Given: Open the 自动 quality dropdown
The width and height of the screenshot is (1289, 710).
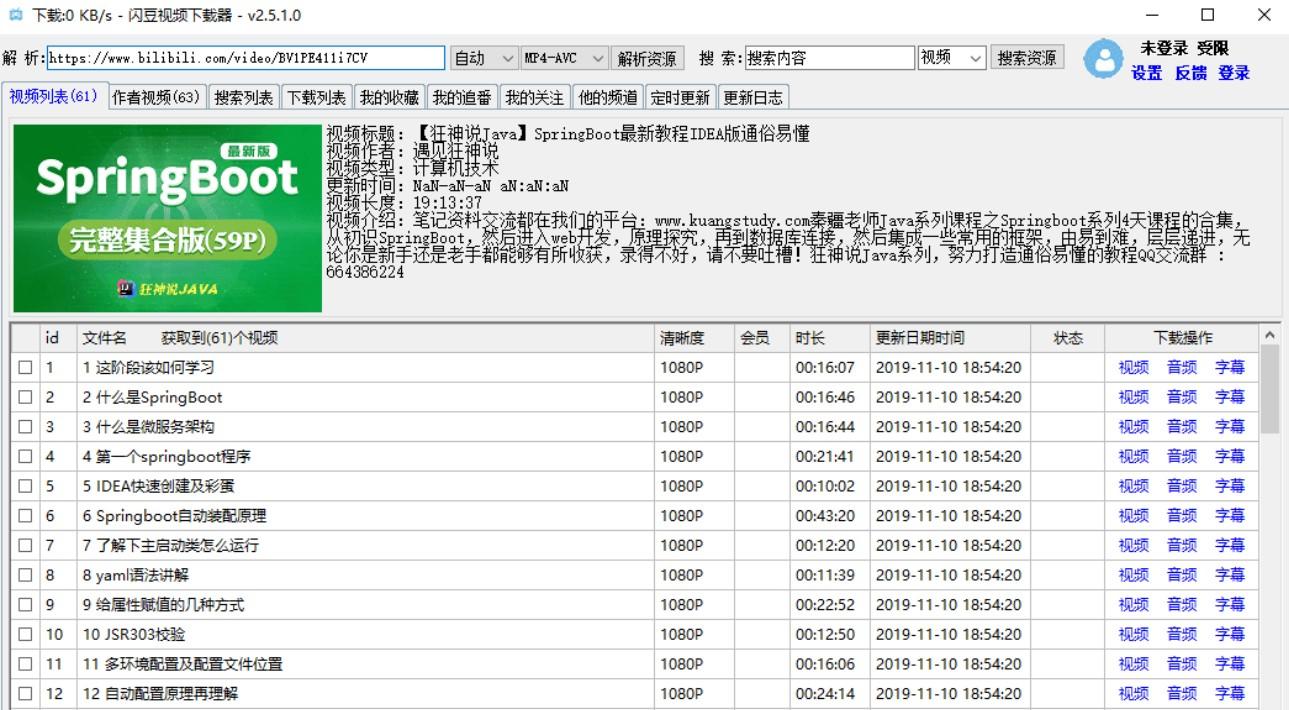Looking at the screenshot, I should pos(484,58).
